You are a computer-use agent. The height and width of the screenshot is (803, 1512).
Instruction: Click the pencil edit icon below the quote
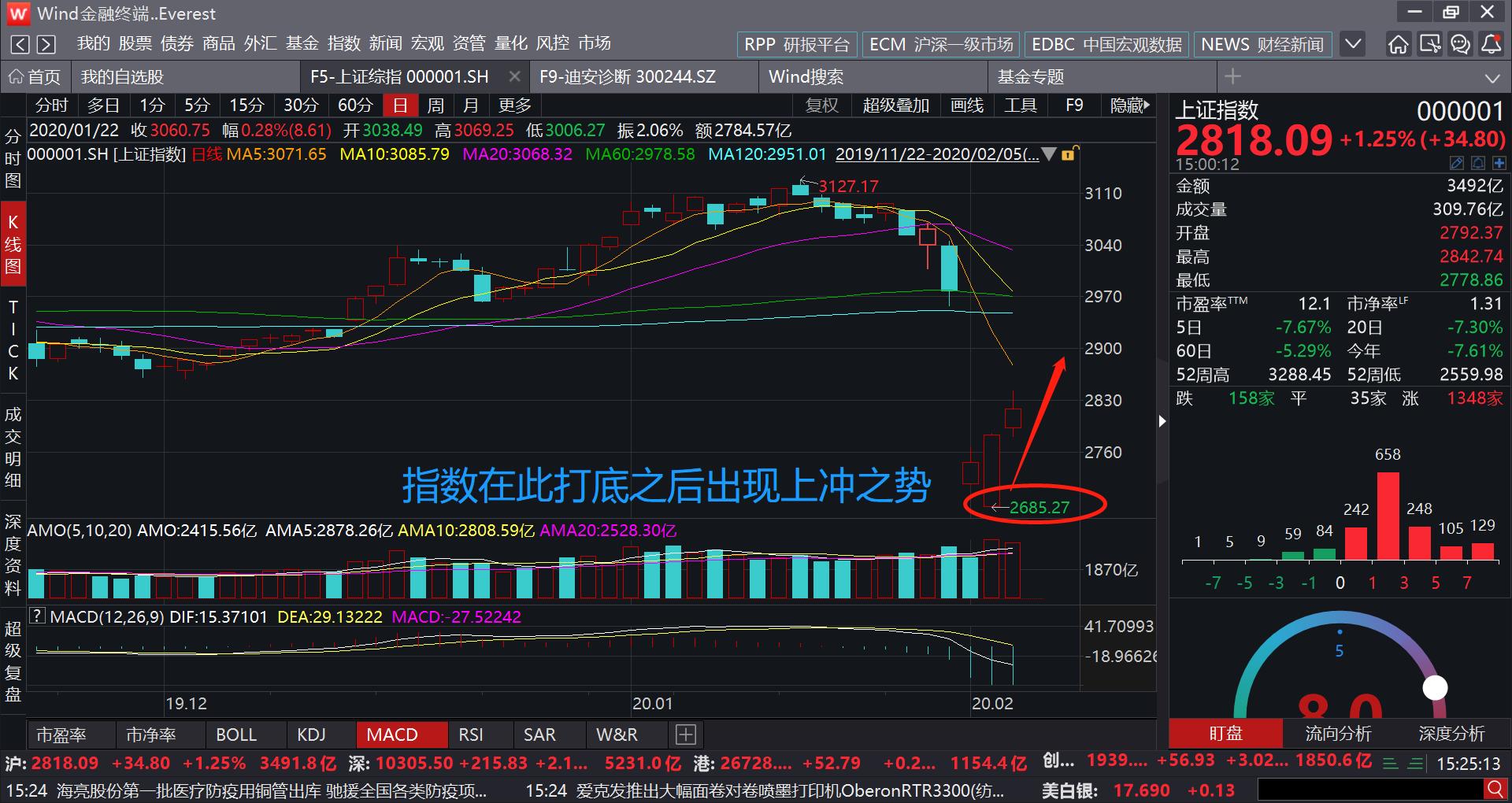coord(1457,163)
